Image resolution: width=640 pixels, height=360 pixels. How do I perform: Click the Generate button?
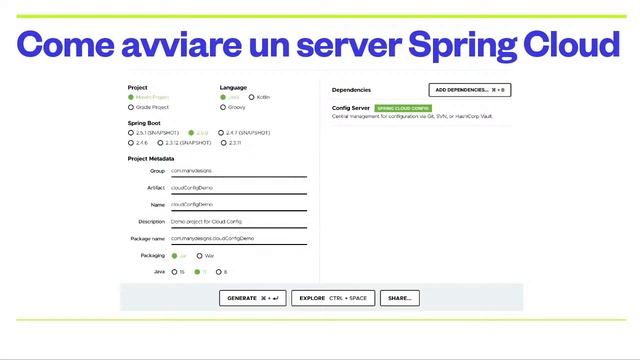click(x=253, y=298)
